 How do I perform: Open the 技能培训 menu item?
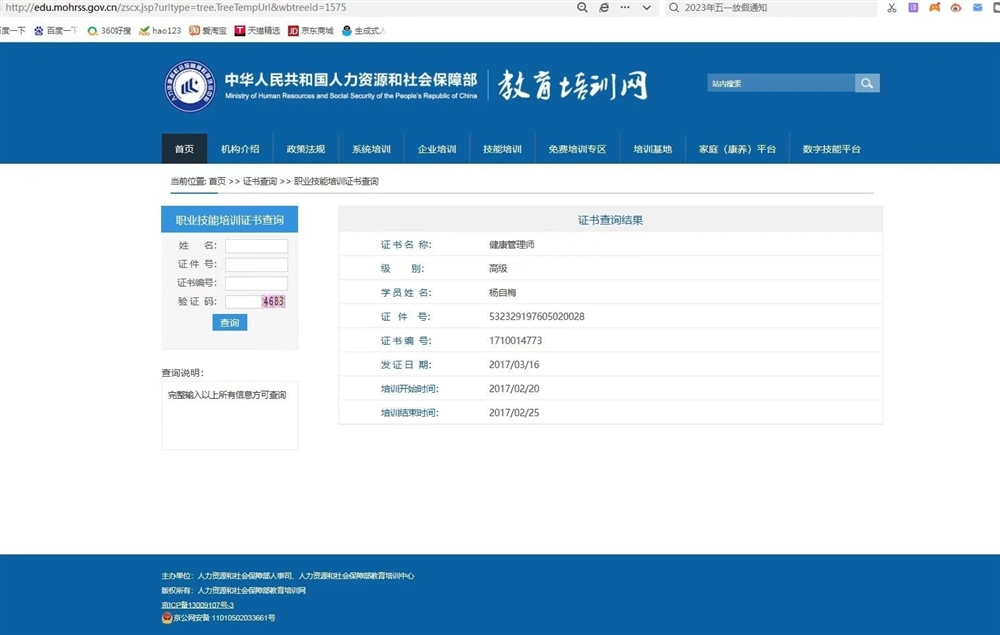(503, 149)
